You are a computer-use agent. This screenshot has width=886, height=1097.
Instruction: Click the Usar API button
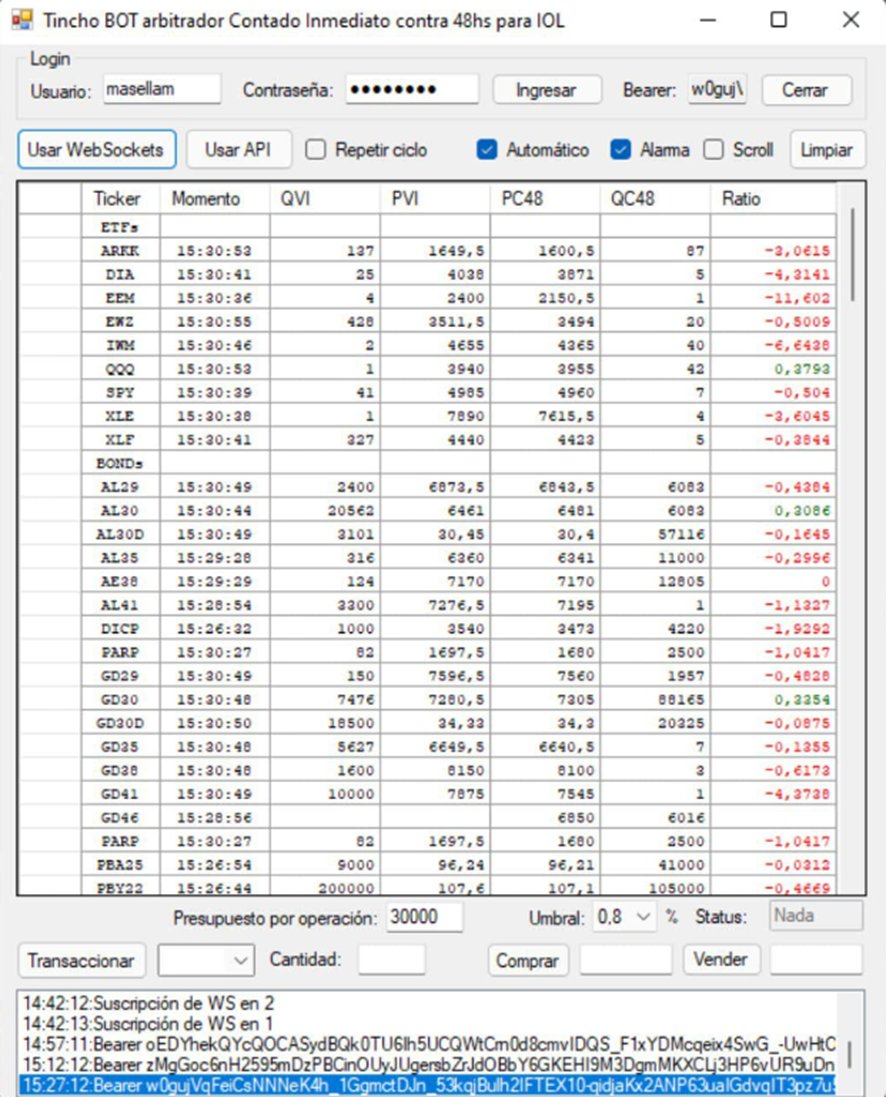point(239,150)
